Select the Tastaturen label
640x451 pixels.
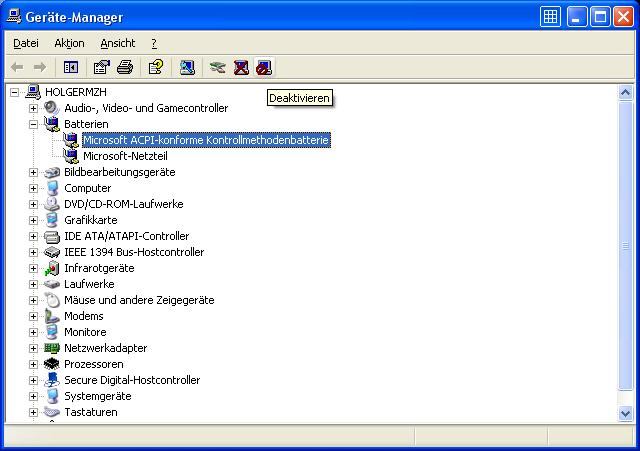pos(91,412)
